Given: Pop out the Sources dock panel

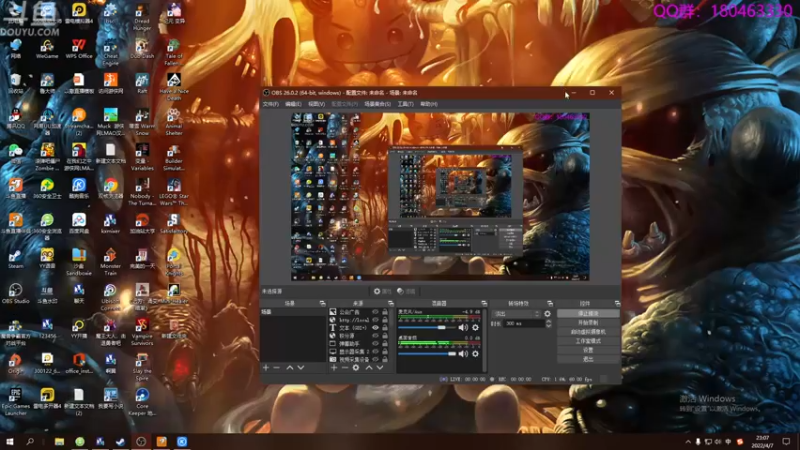Looking at the screenshot, I should (390, 303).
